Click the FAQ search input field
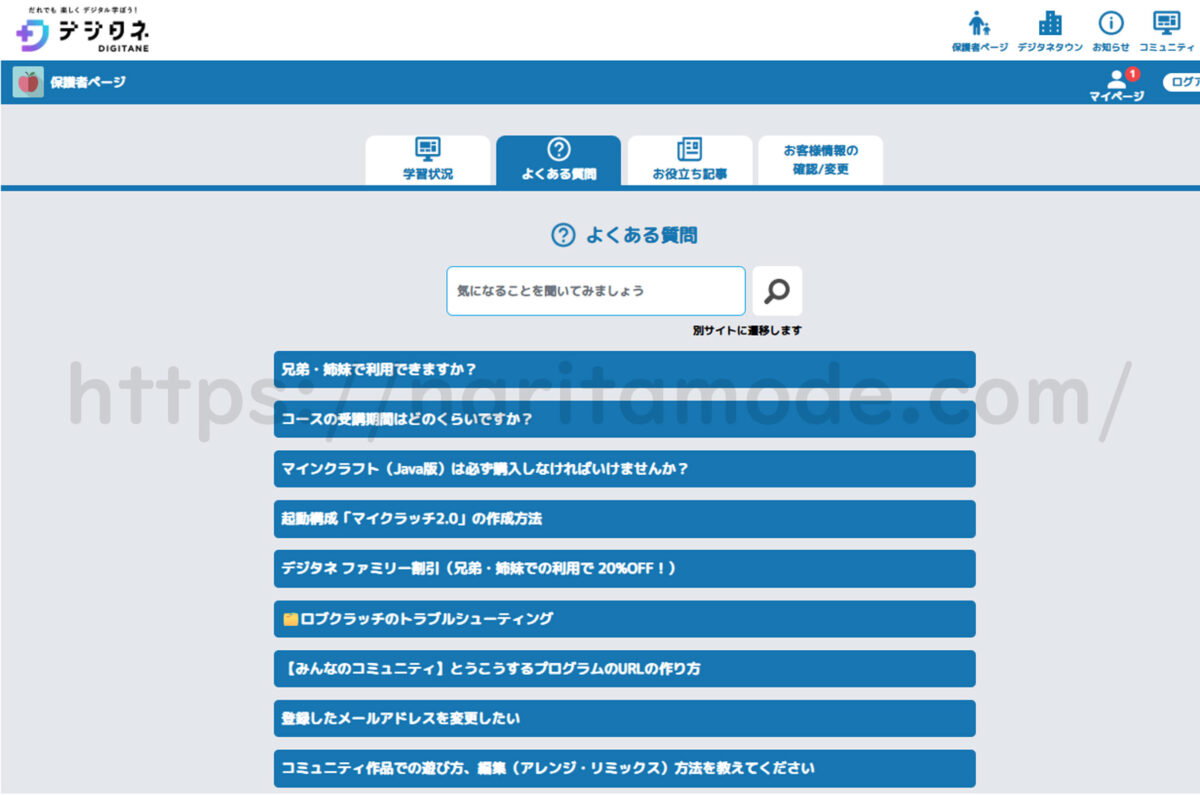This screenshot has height=795, width=1200. click(x=595, y=291)
